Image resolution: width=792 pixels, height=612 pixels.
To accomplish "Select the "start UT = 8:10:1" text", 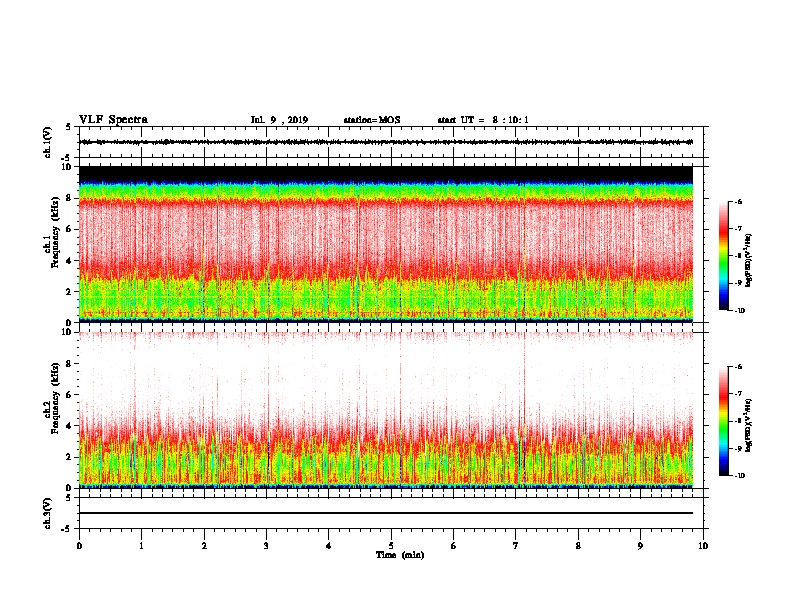I will pos(483,120).
